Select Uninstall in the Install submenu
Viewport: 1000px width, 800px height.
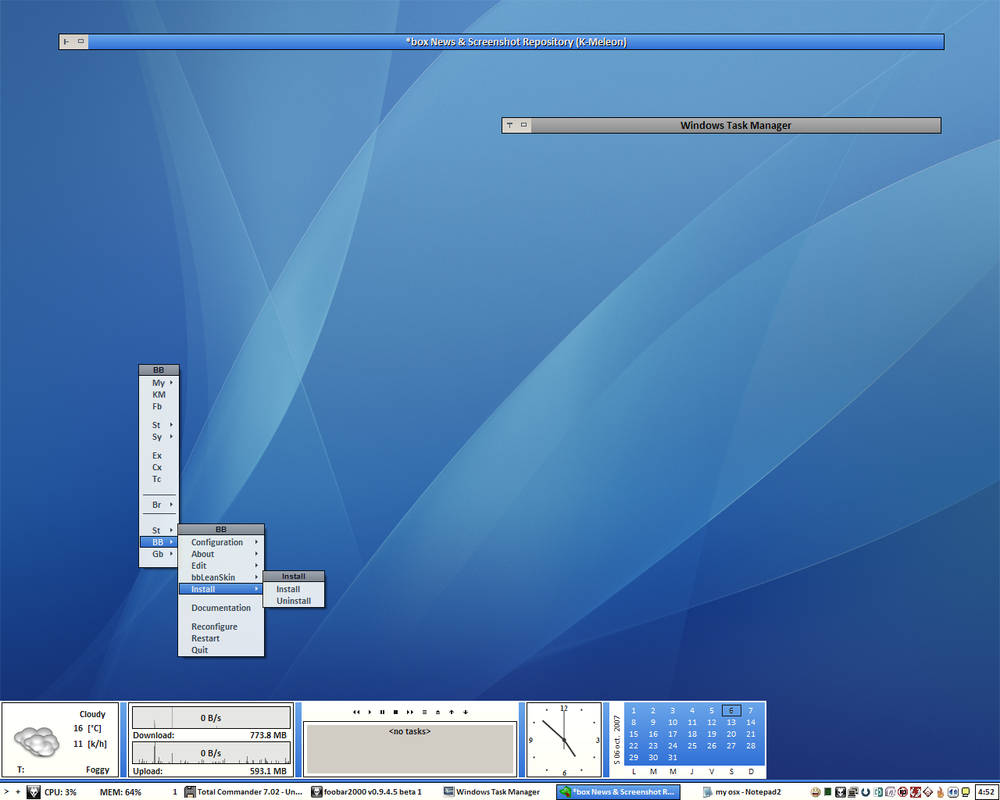point(294,601)
